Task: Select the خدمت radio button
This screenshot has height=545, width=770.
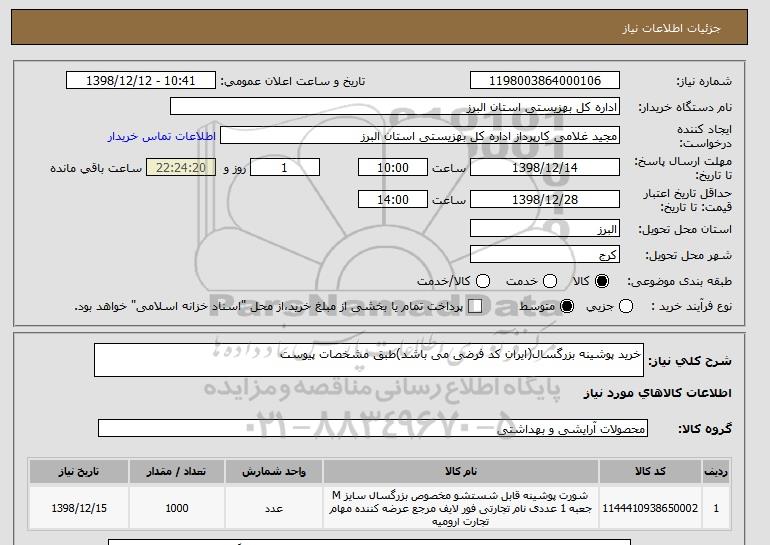Action: click(550, 281)
